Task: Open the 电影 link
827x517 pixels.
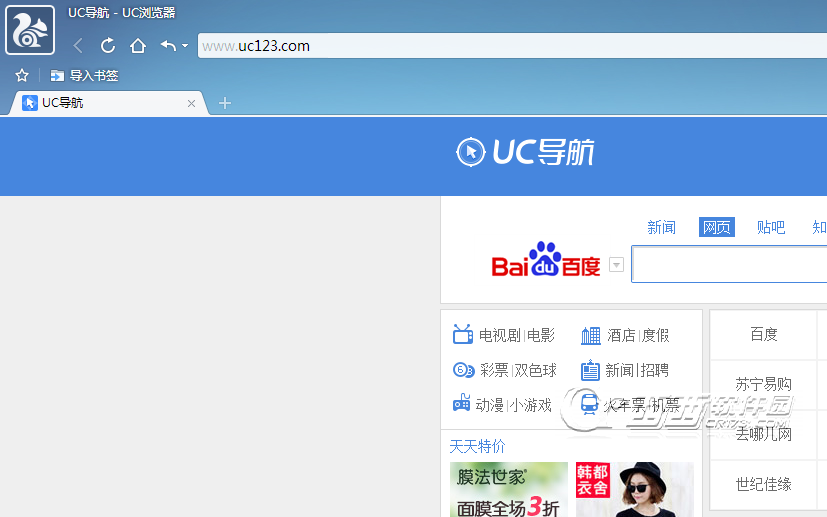Action: click(x=541, y=336)
